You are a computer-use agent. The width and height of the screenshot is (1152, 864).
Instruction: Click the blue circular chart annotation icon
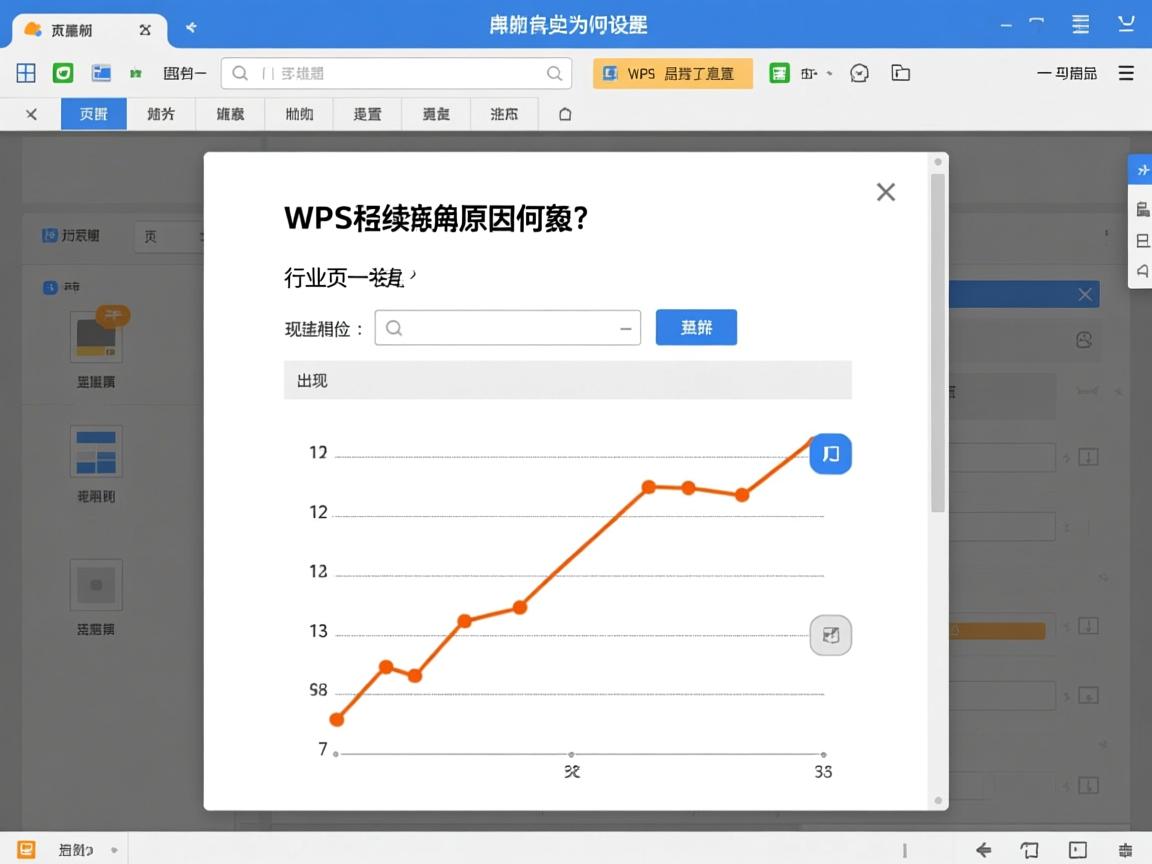pos(831,455)
